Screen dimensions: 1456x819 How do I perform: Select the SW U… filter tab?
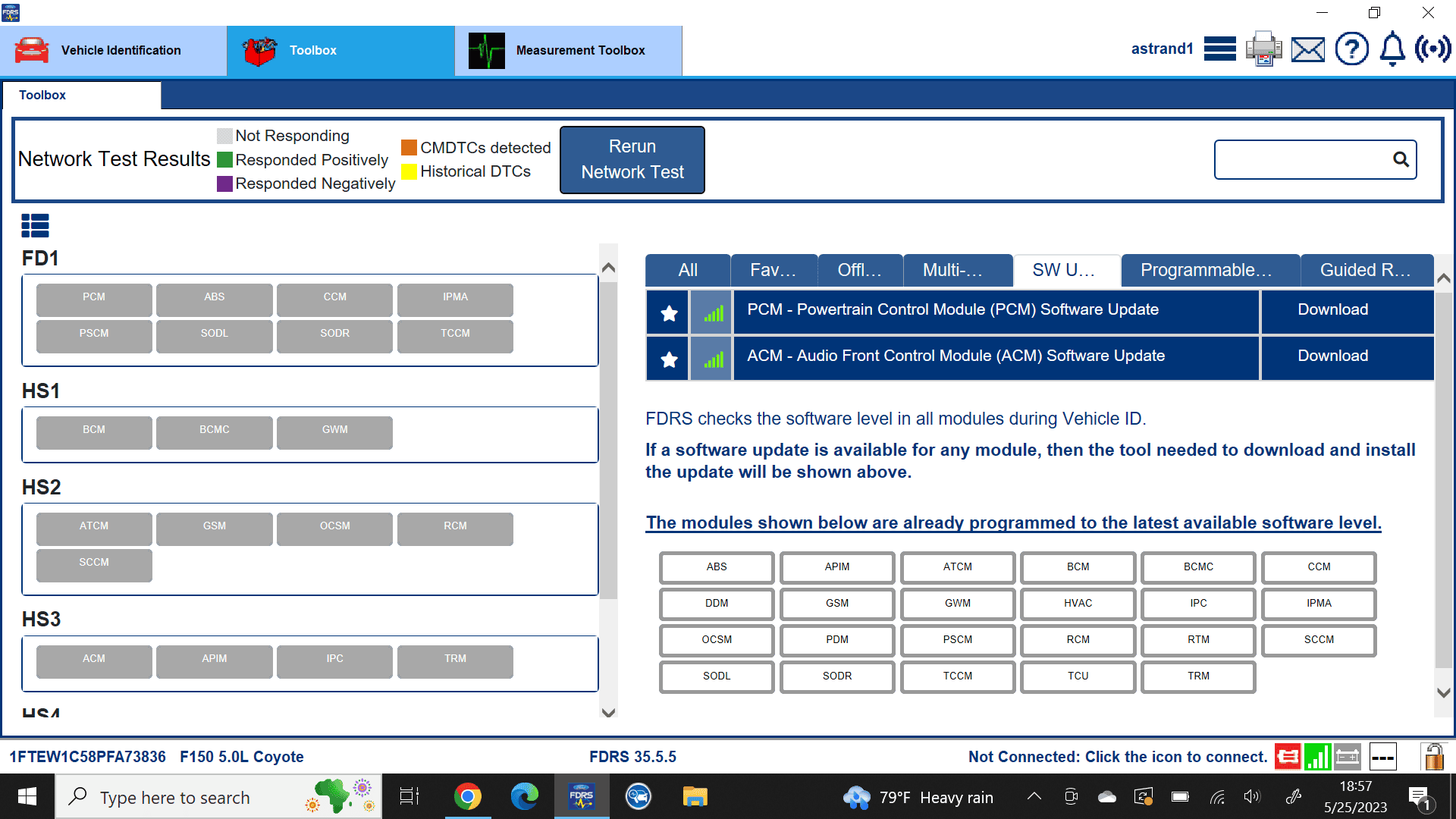click(x=1067, y=270)
